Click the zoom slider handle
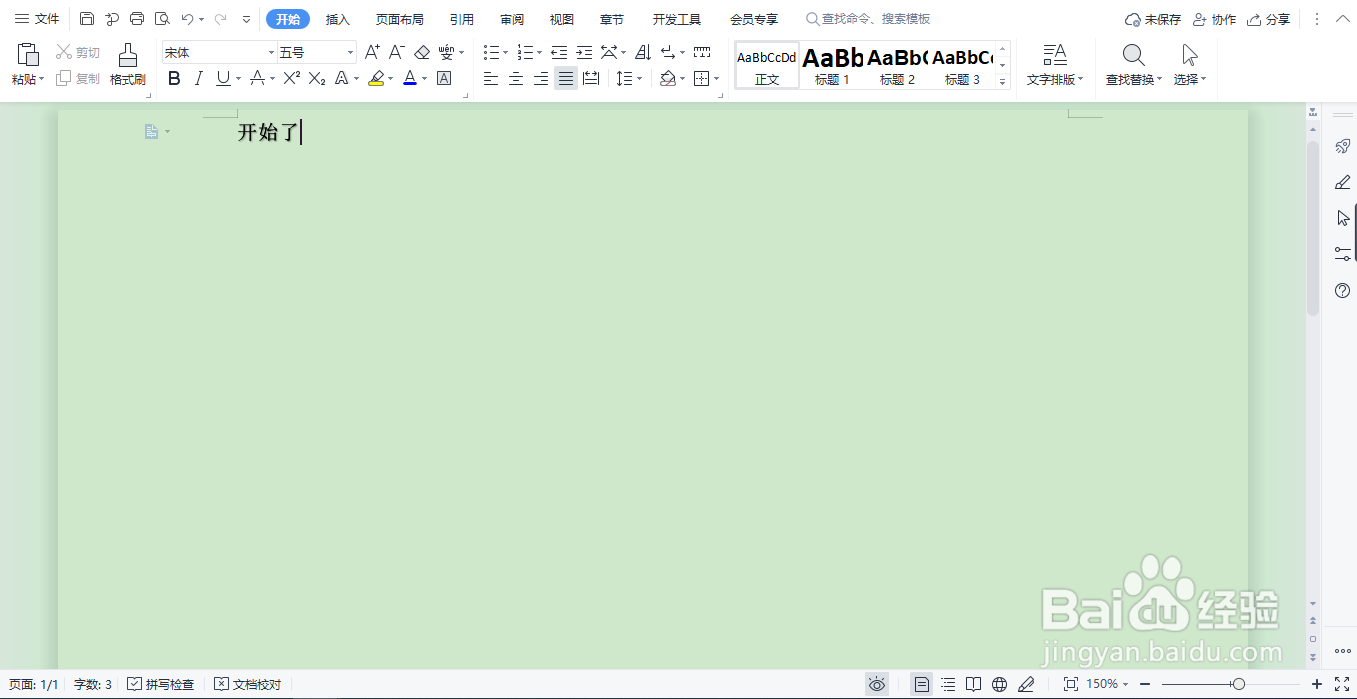Image resolution: width=1357 pixels, height=699 pixels. [x=1239, y=684]
